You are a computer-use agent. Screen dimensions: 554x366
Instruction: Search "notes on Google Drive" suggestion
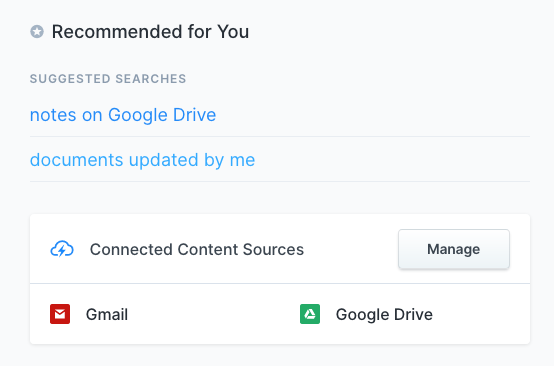click(123, 115)
